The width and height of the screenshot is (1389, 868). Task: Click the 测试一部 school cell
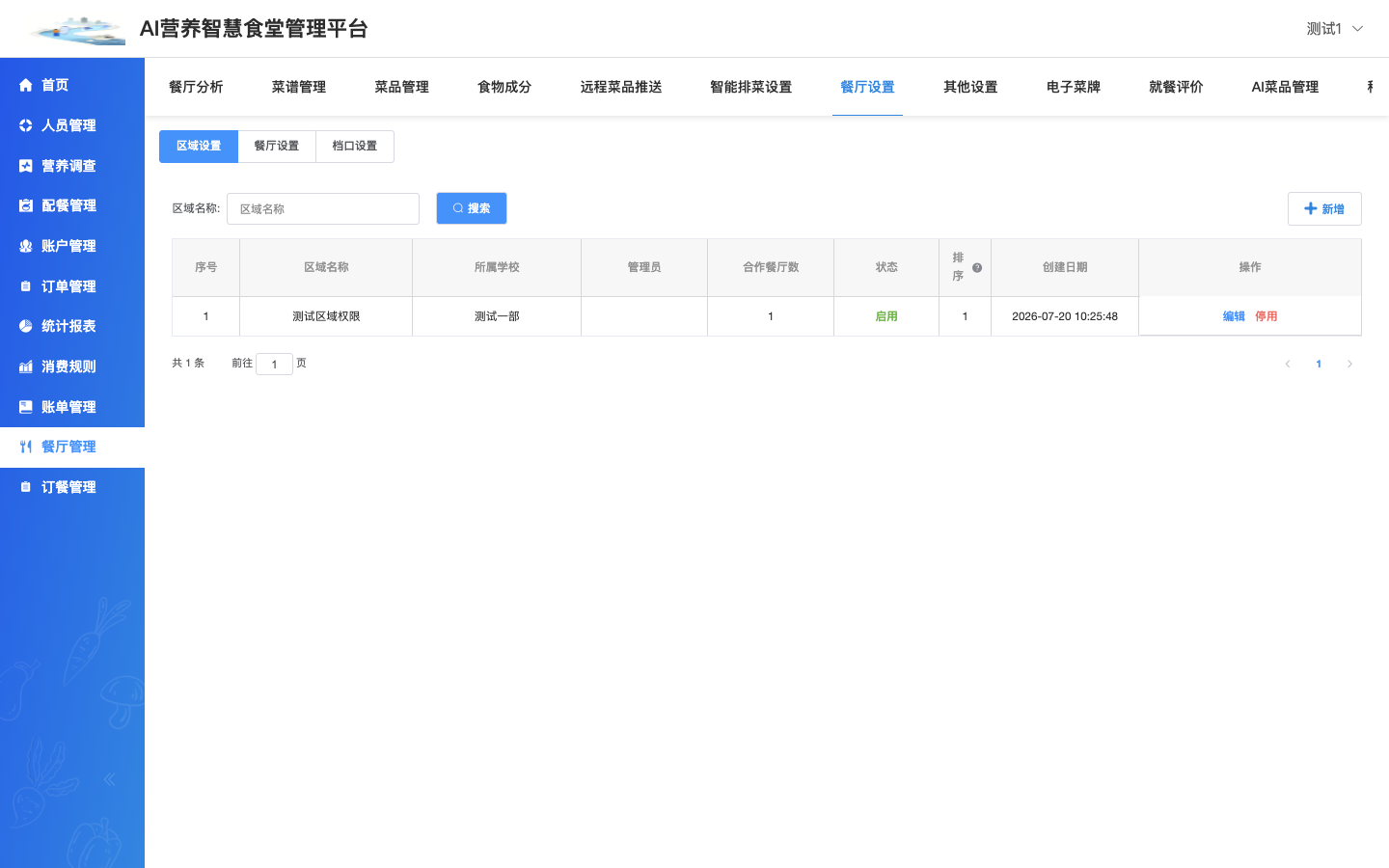pyautogui.click(x=497, y=316)
